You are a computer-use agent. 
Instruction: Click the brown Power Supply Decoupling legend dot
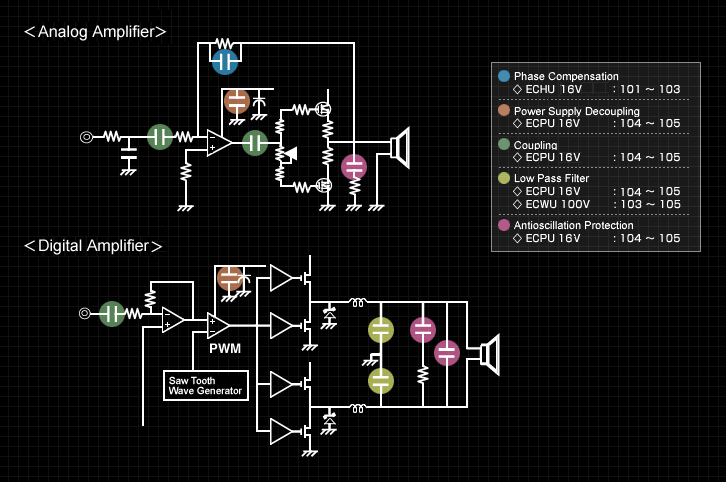pyautogui.click(x=503, y=110)
